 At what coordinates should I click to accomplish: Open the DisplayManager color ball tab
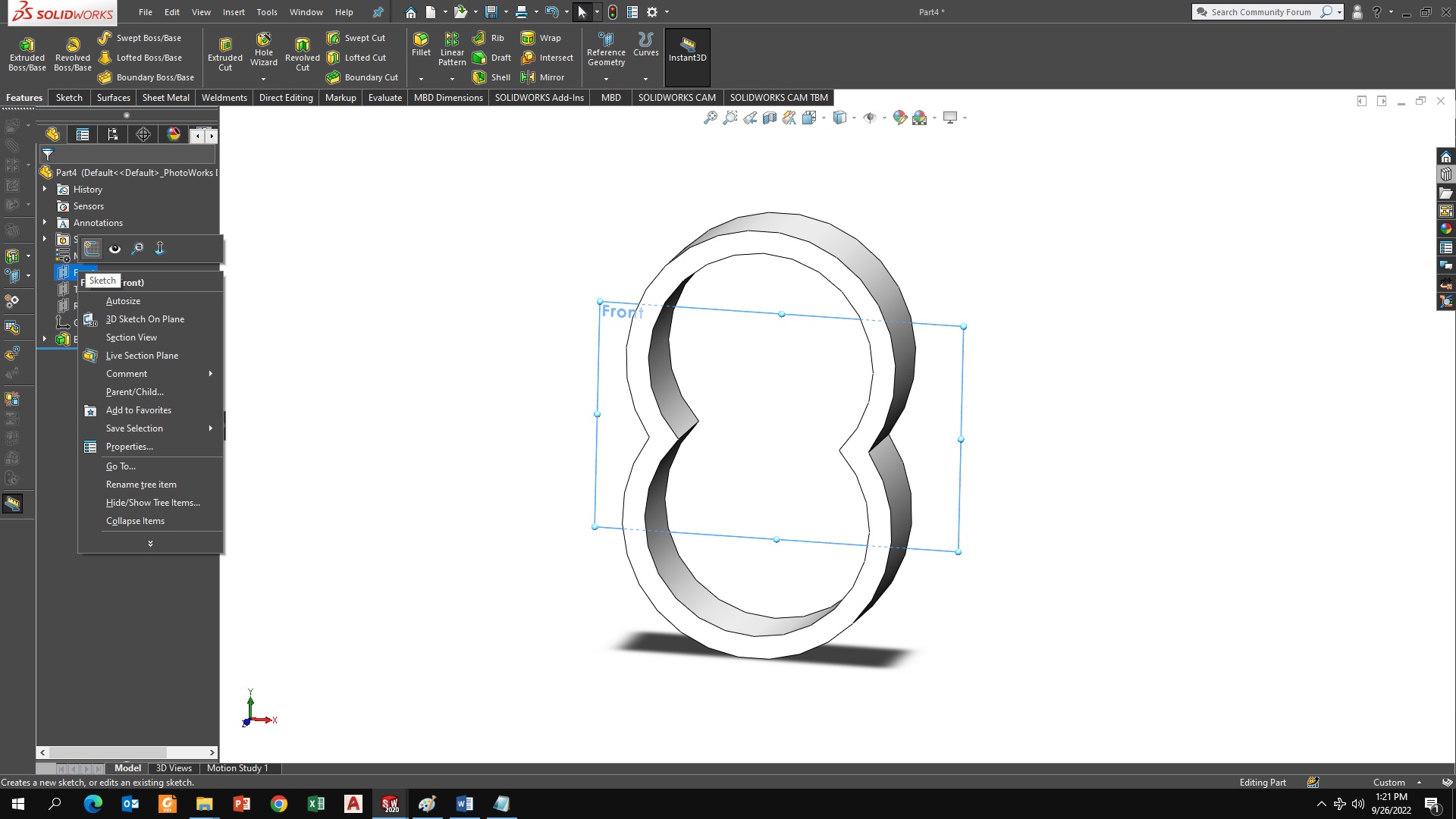(174, 134)
